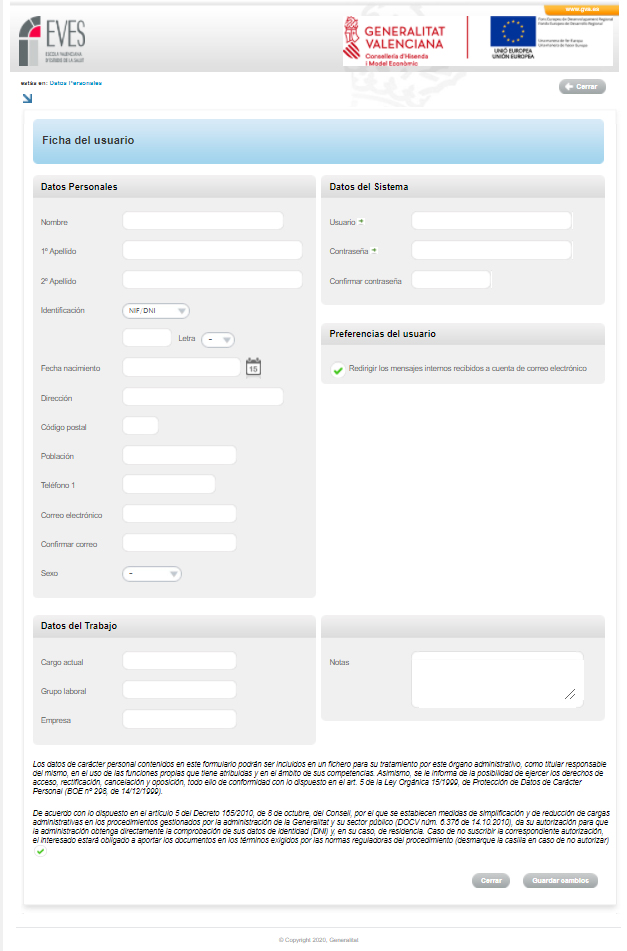This screenshot has height=951, width=627.
Task: Open the Sexo dropdown
Action: 152,574
